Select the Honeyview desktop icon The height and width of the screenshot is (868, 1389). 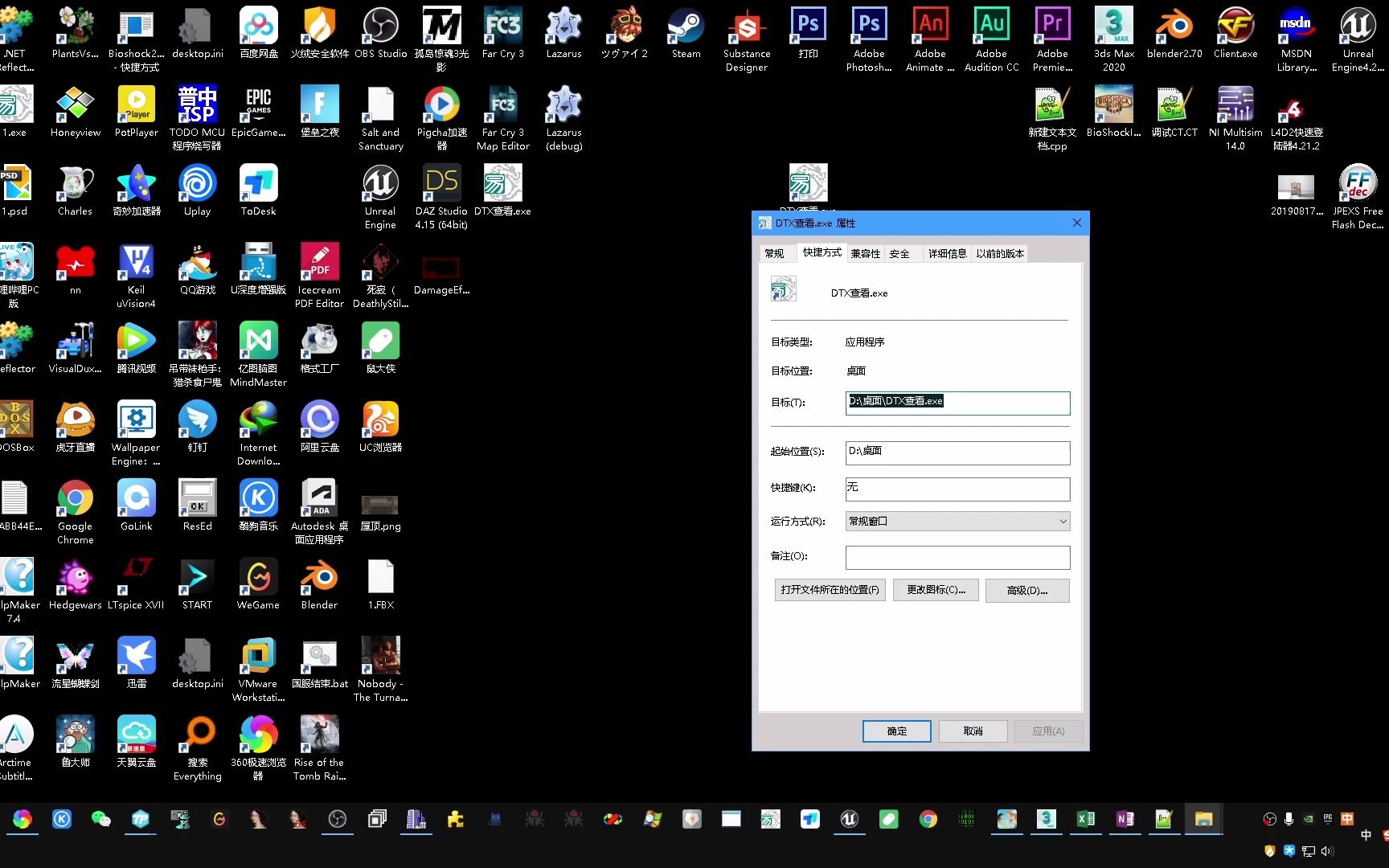tap(76, 113)
